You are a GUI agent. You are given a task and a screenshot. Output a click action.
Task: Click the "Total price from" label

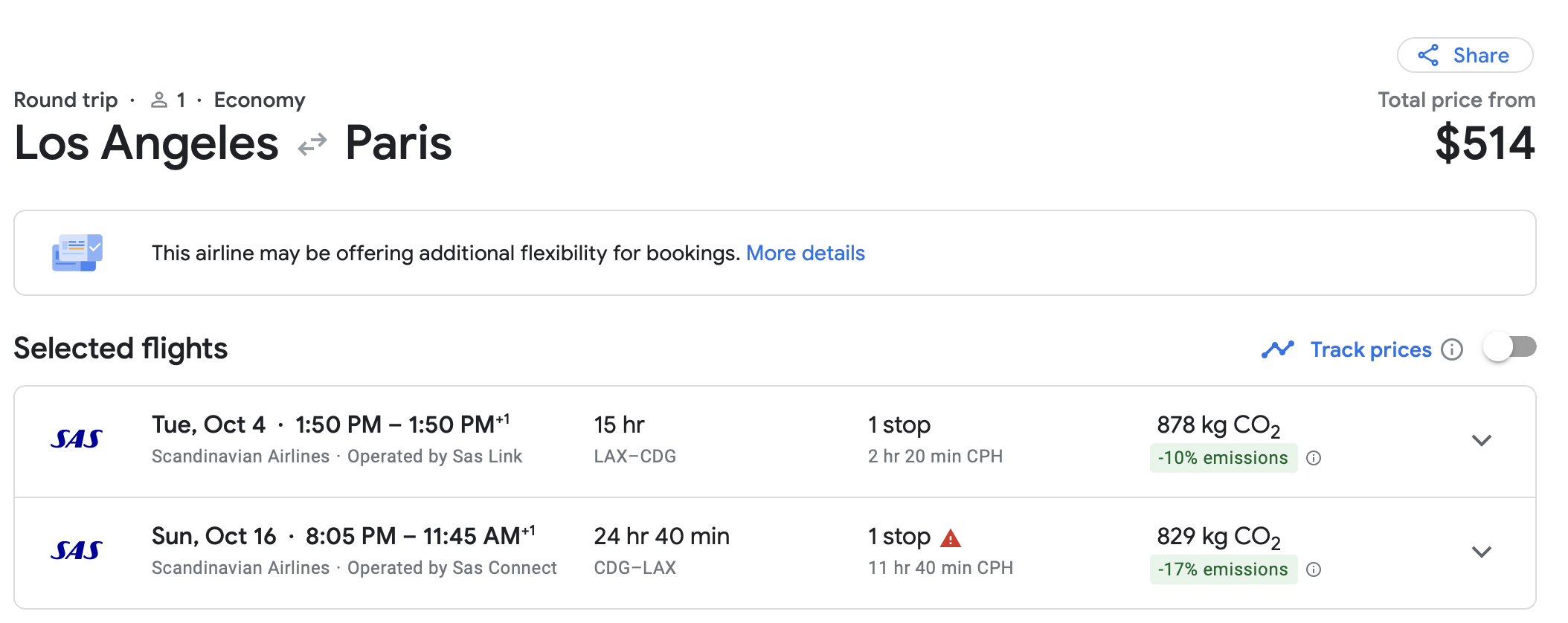(x=1456, y=100)
